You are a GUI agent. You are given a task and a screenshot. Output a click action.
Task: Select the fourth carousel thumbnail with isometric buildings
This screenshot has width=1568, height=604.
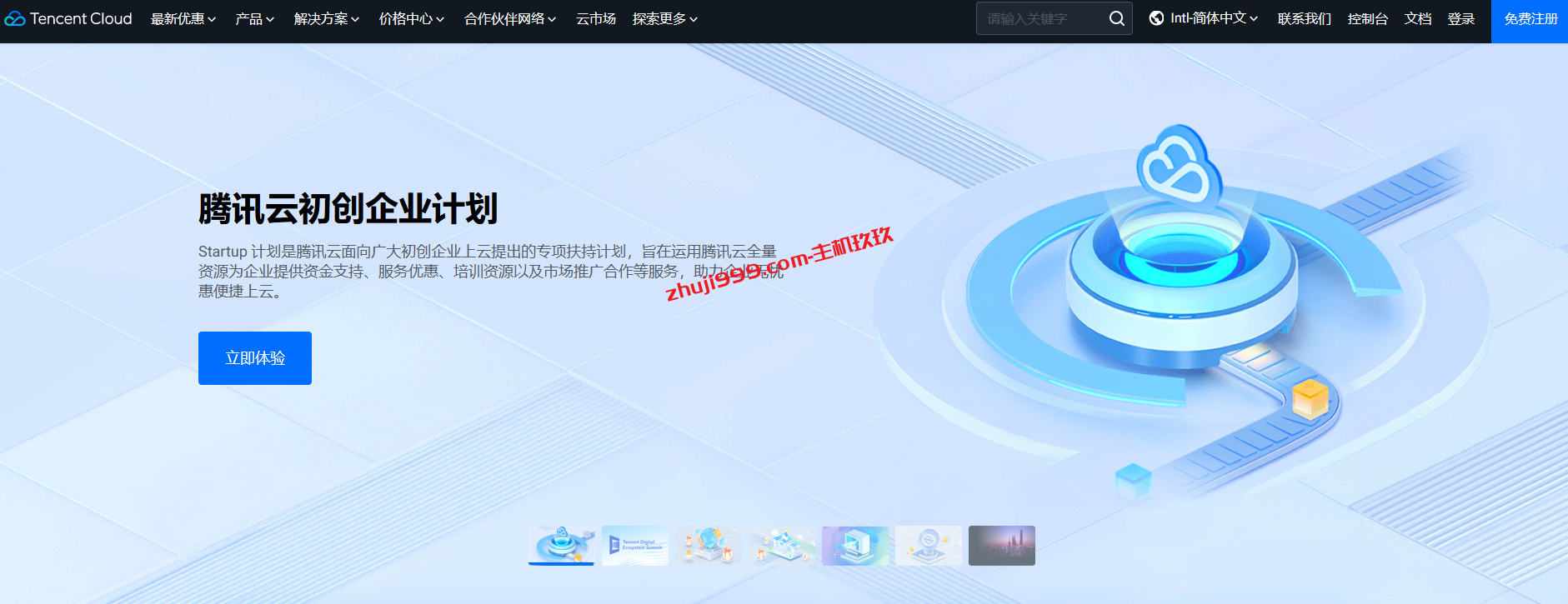[x=782, y=546]
